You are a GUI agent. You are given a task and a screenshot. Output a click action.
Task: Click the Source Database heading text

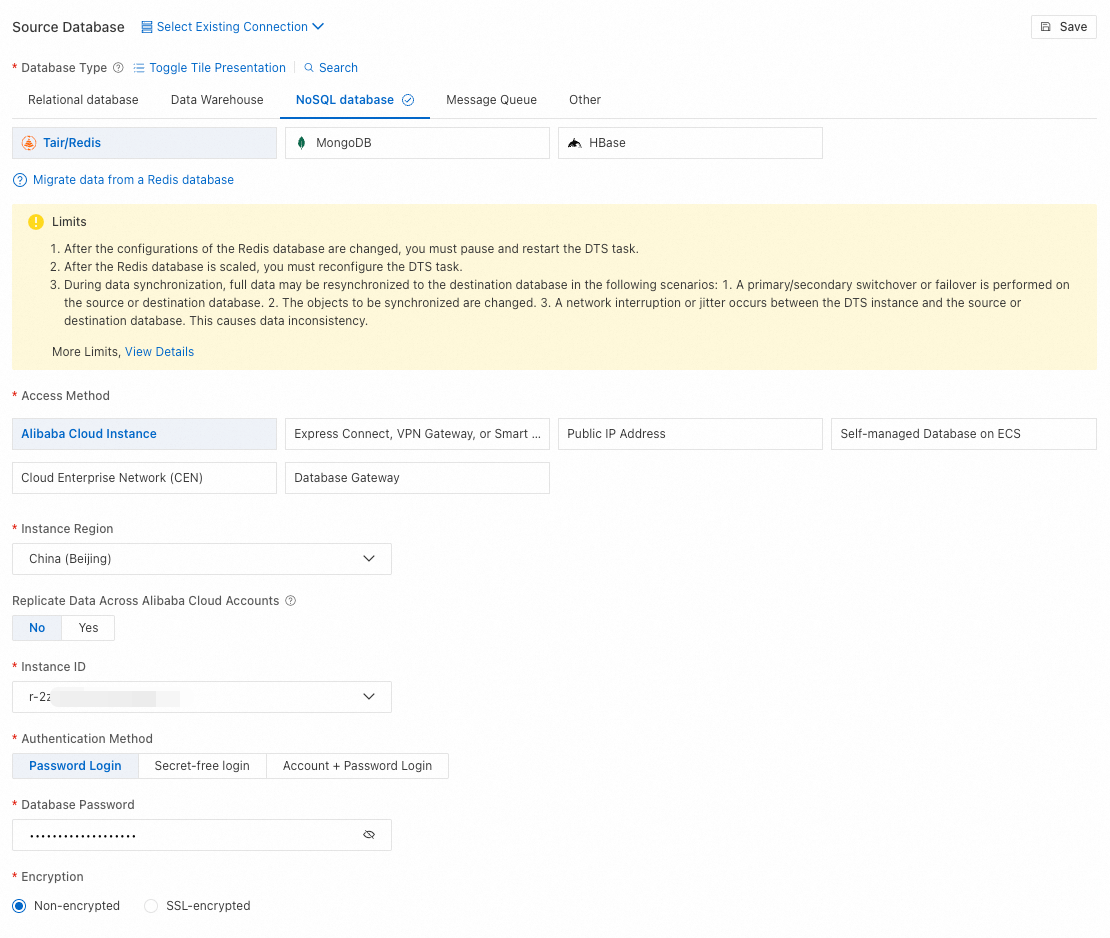[x=68, y=27]
